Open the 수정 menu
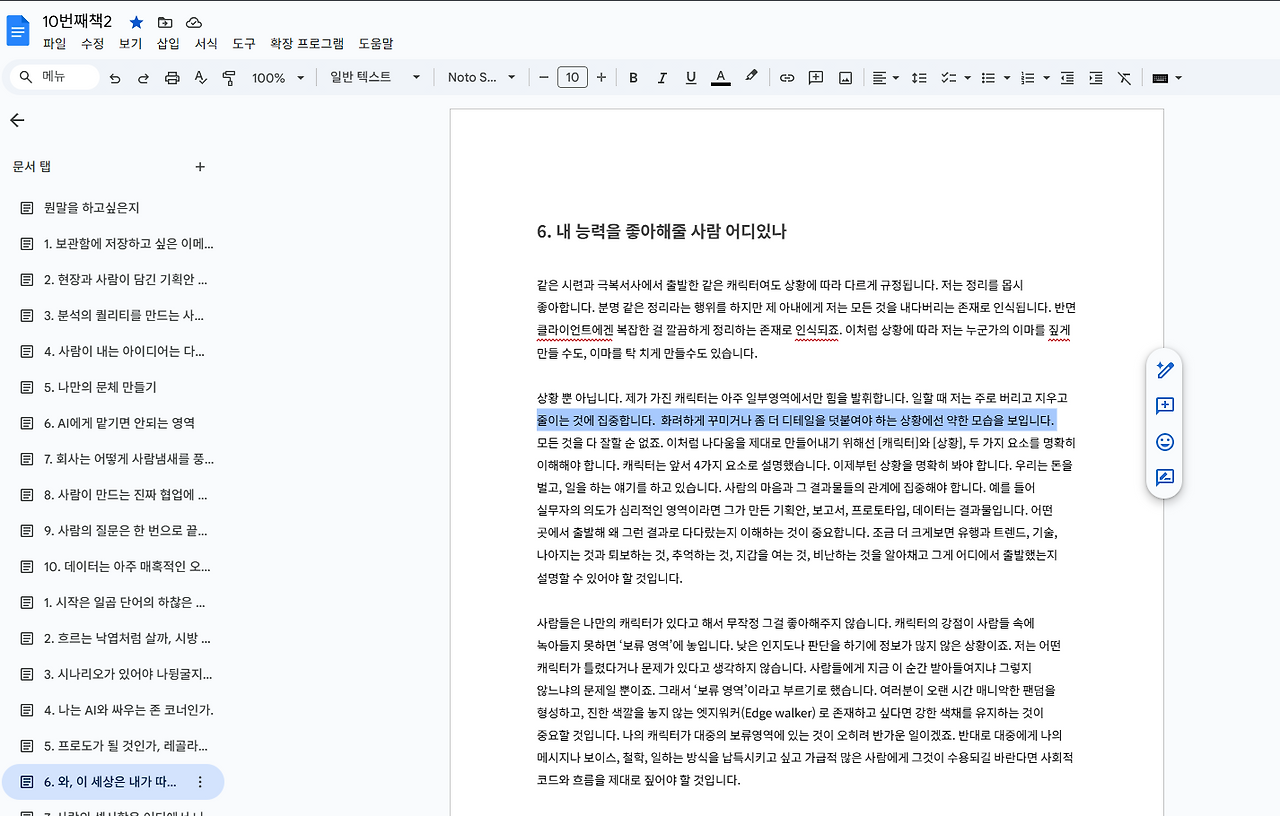Viewport: 1280px width, 816px height. click(93, 44)
